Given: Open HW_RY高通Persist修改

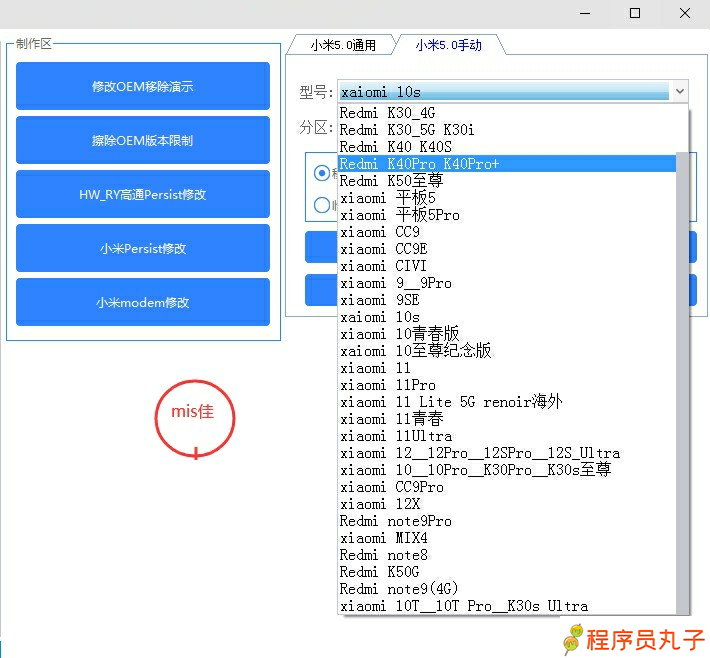Looking at the screenshot, I should click(x=143, y=194).
